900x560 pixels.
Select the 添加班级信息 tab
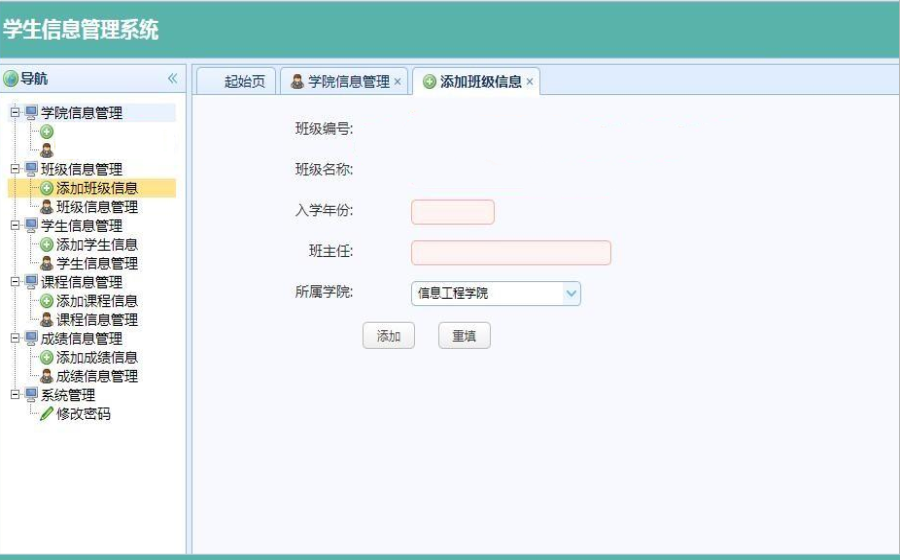476,81
